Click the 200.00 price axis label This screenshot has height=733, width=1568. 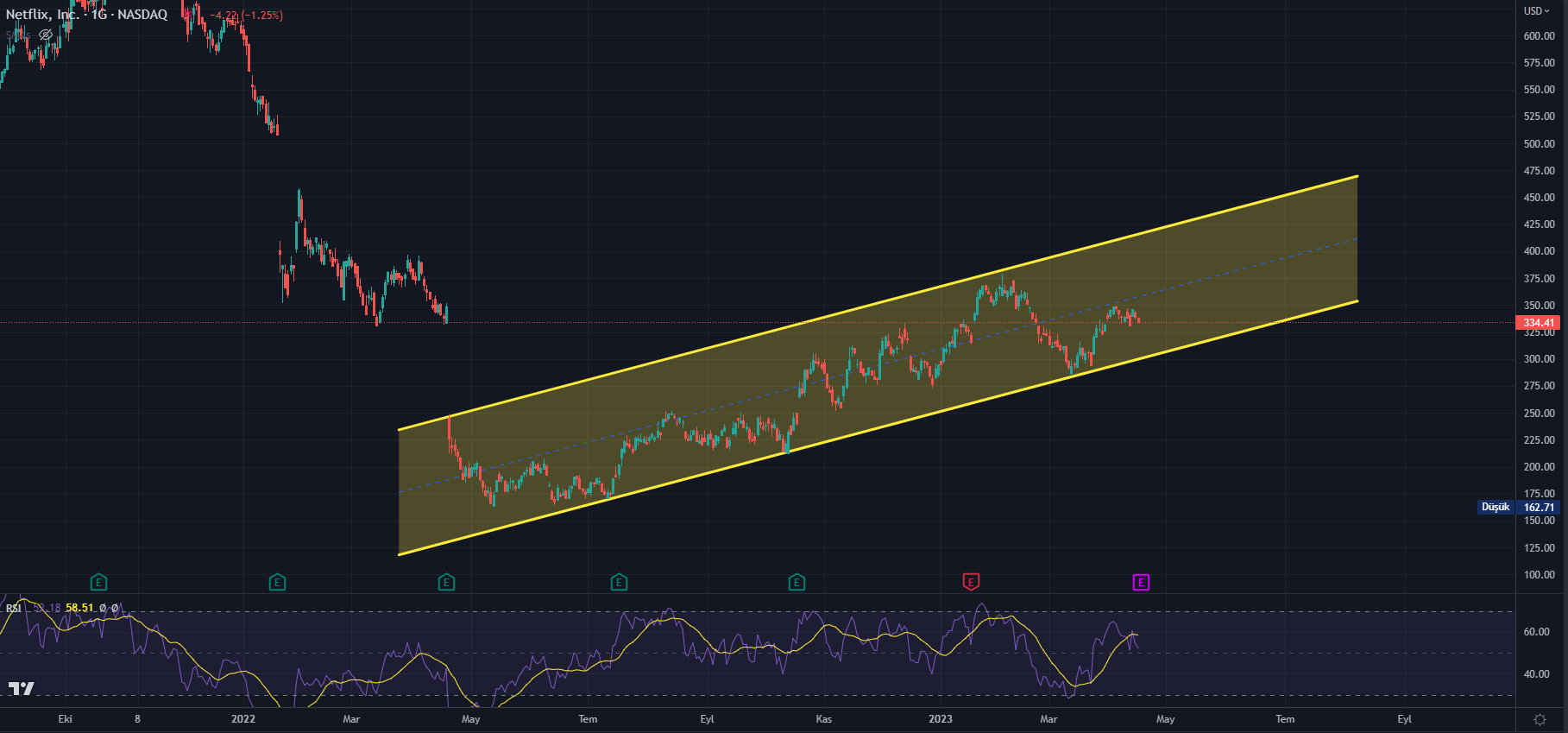(x=1540, y=467)
